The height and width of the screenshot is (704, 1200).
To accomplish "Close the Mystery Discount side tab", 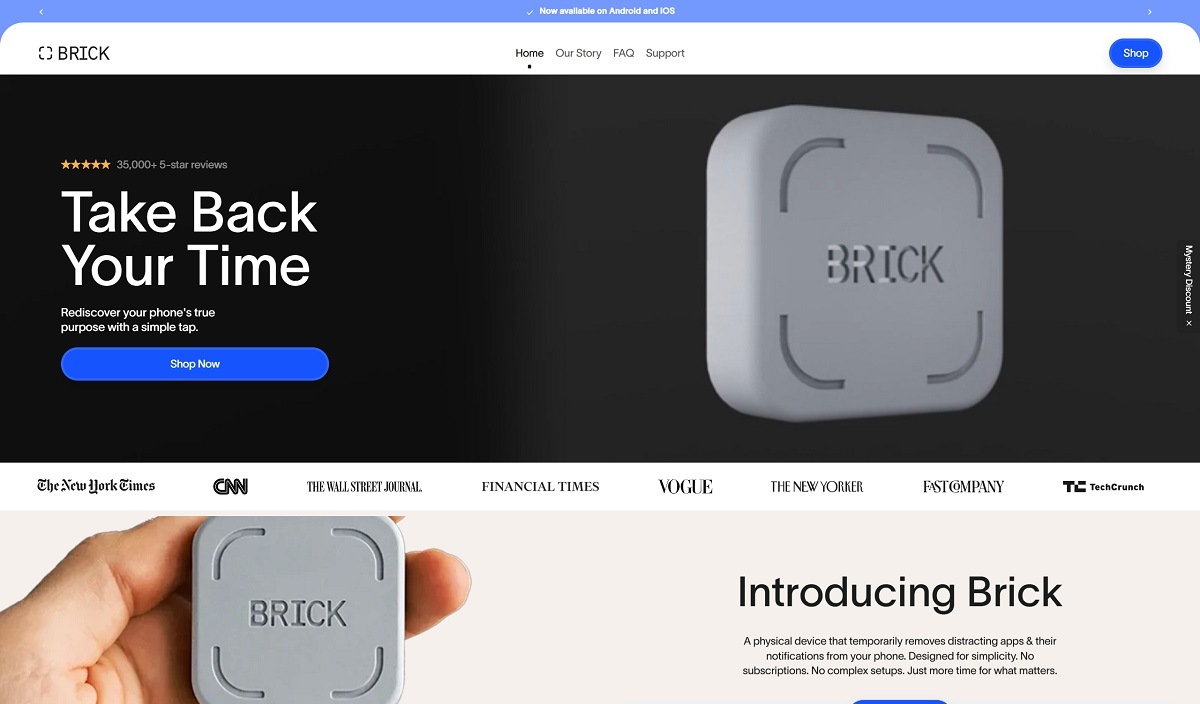I will click(1189, 323).
